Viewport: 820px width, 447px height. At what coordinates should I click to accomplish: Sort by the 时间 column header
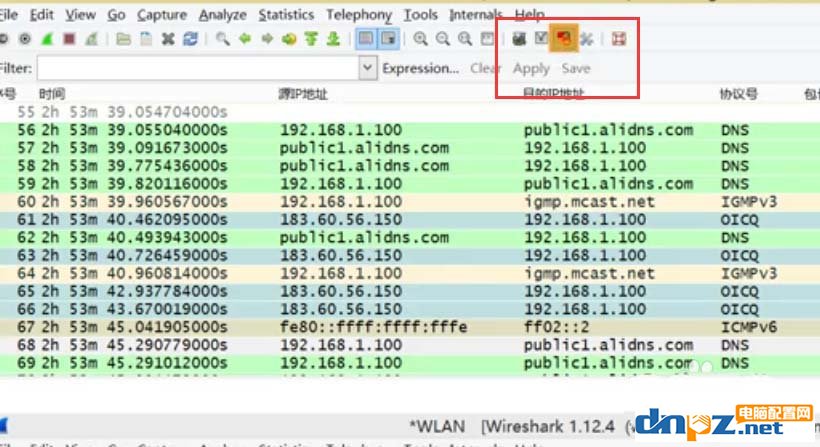coord(52,94)
